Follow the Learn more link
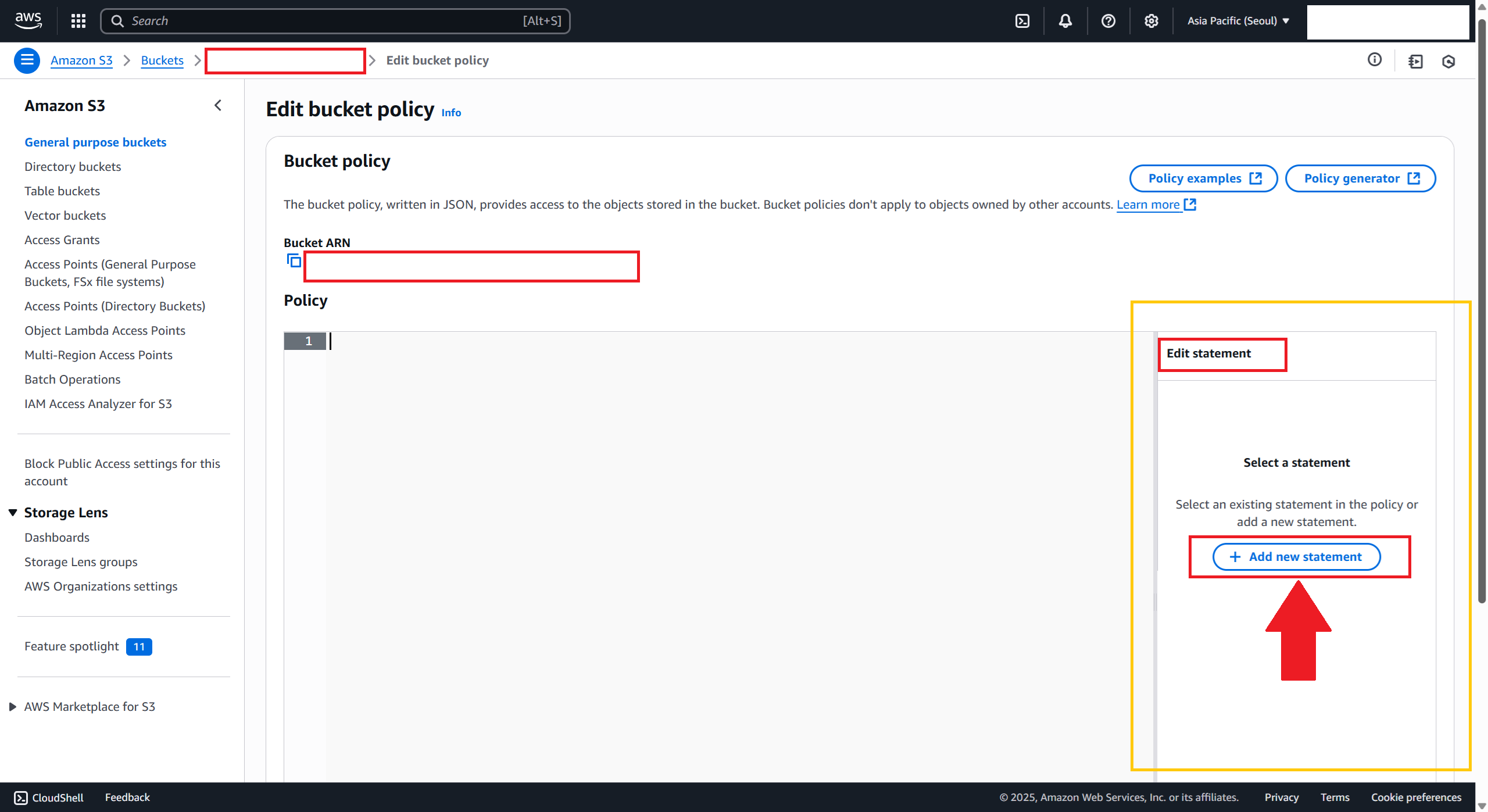This screenshot has width=1488, height=812. pyautogui.click(x=1149, y=205)
